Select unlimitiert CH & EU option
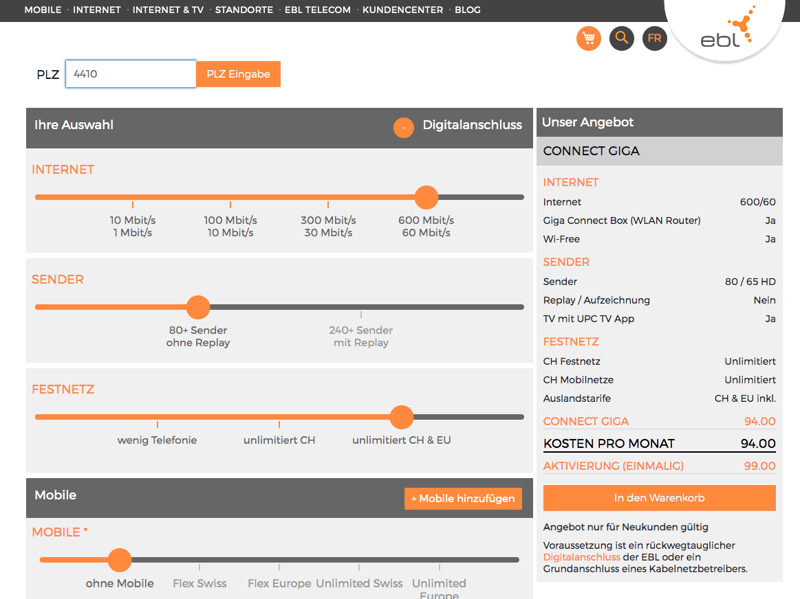The height and width of the screenshot is (599, 800). pyautogui.click(x=402, y=440)
